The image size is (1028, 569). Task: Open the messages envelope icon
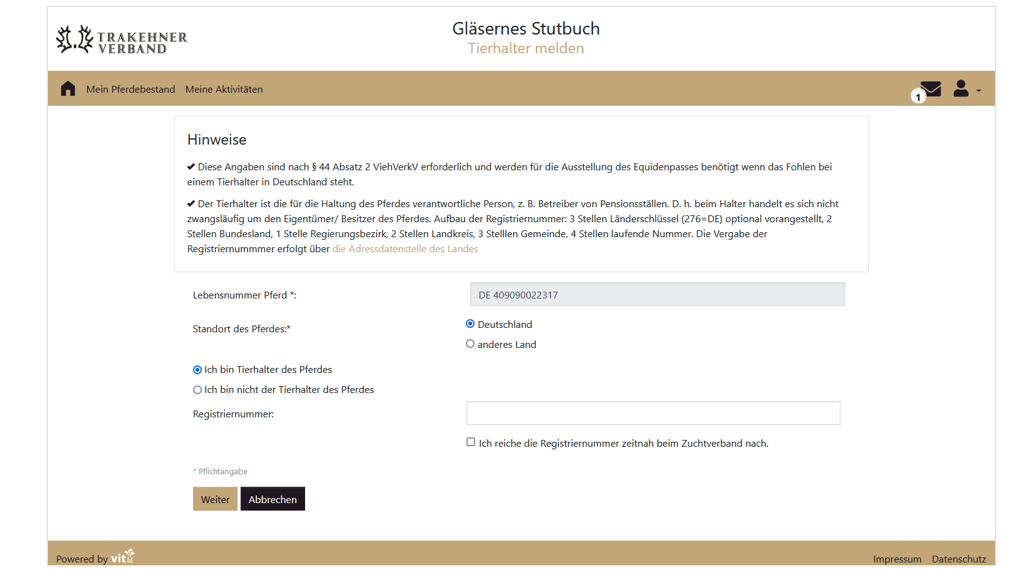pos(931,88)
